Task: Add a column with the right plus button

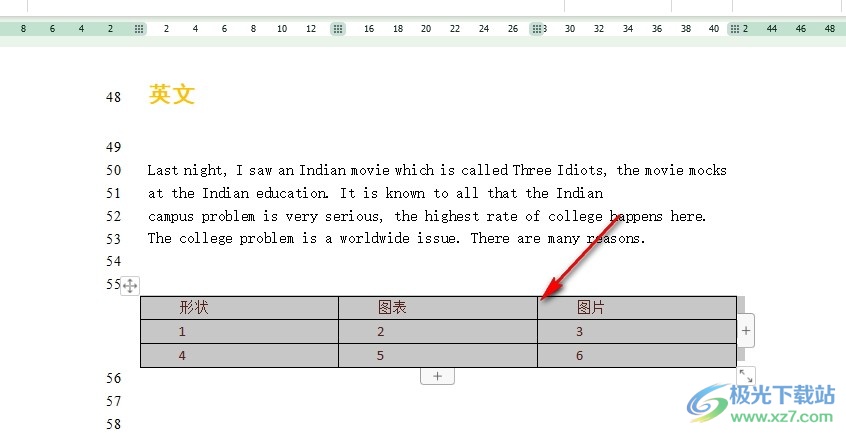Action: pyautogui.click(x=746, y=330)
